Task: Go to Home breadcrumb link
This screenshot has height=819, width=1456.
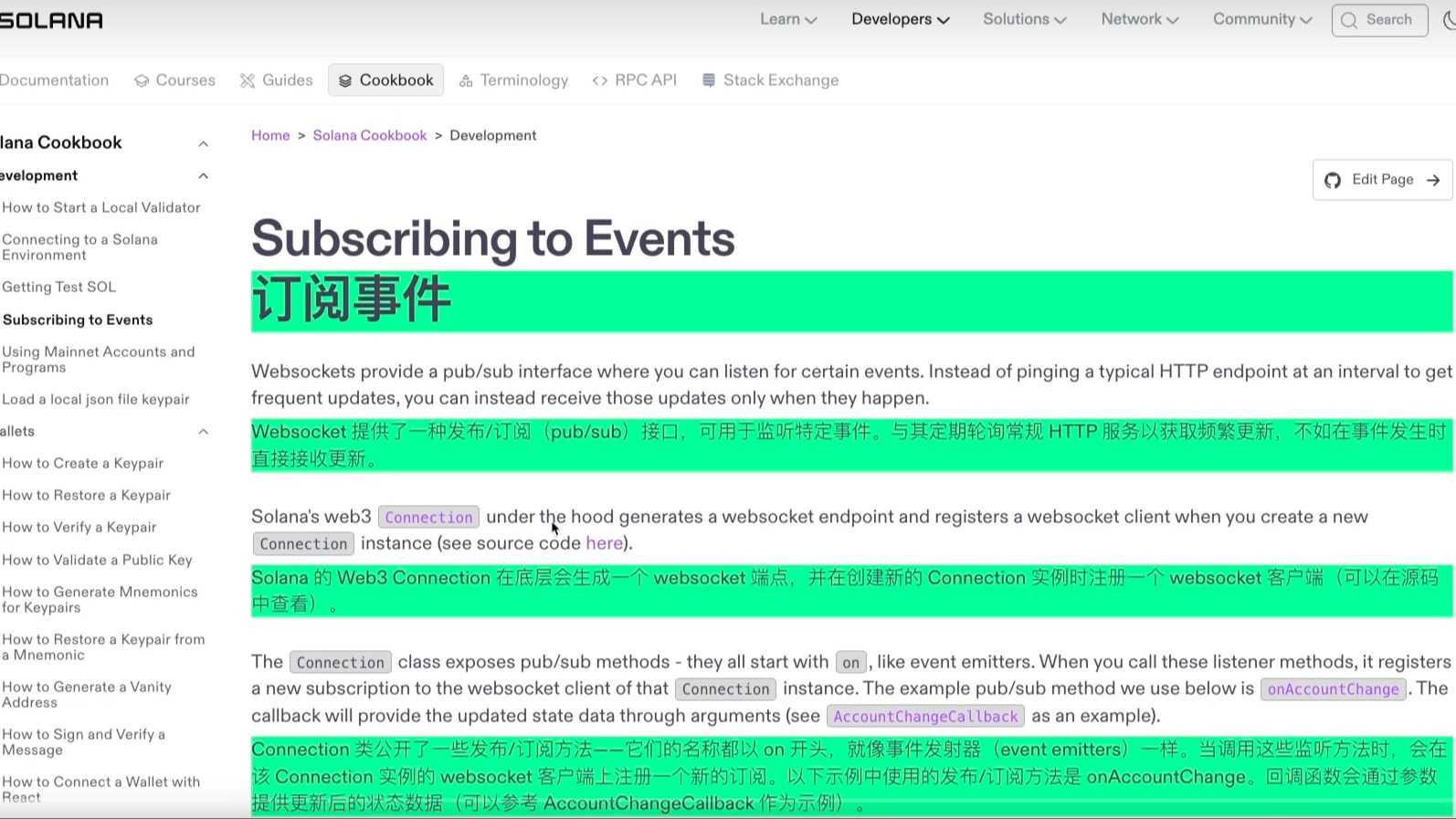Action: [x=270, y=135]
